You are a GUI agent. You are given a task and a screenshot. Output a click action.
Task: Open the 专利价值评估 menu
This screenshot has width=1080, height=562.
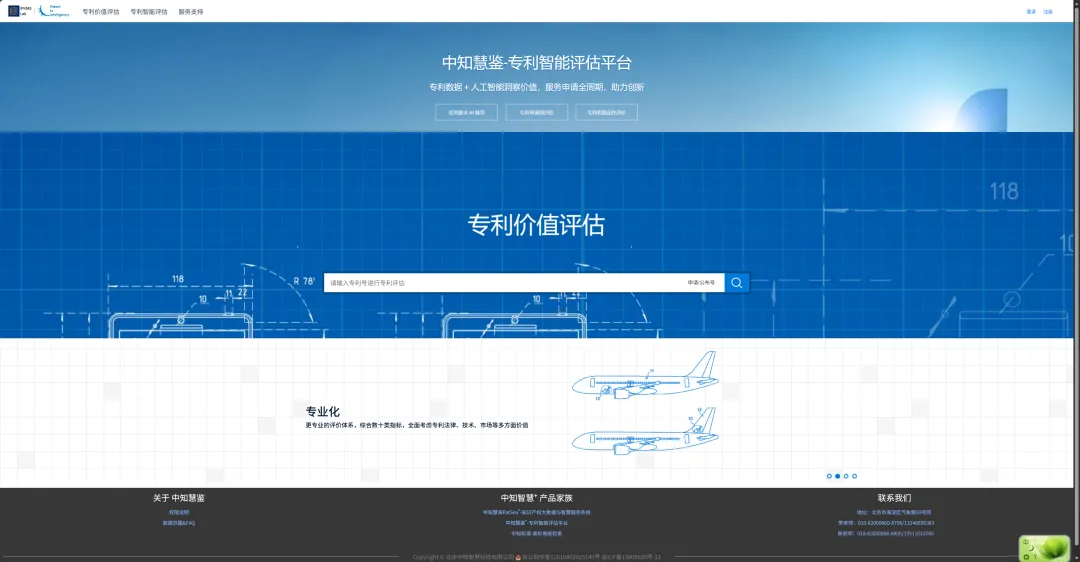point(101,12)
